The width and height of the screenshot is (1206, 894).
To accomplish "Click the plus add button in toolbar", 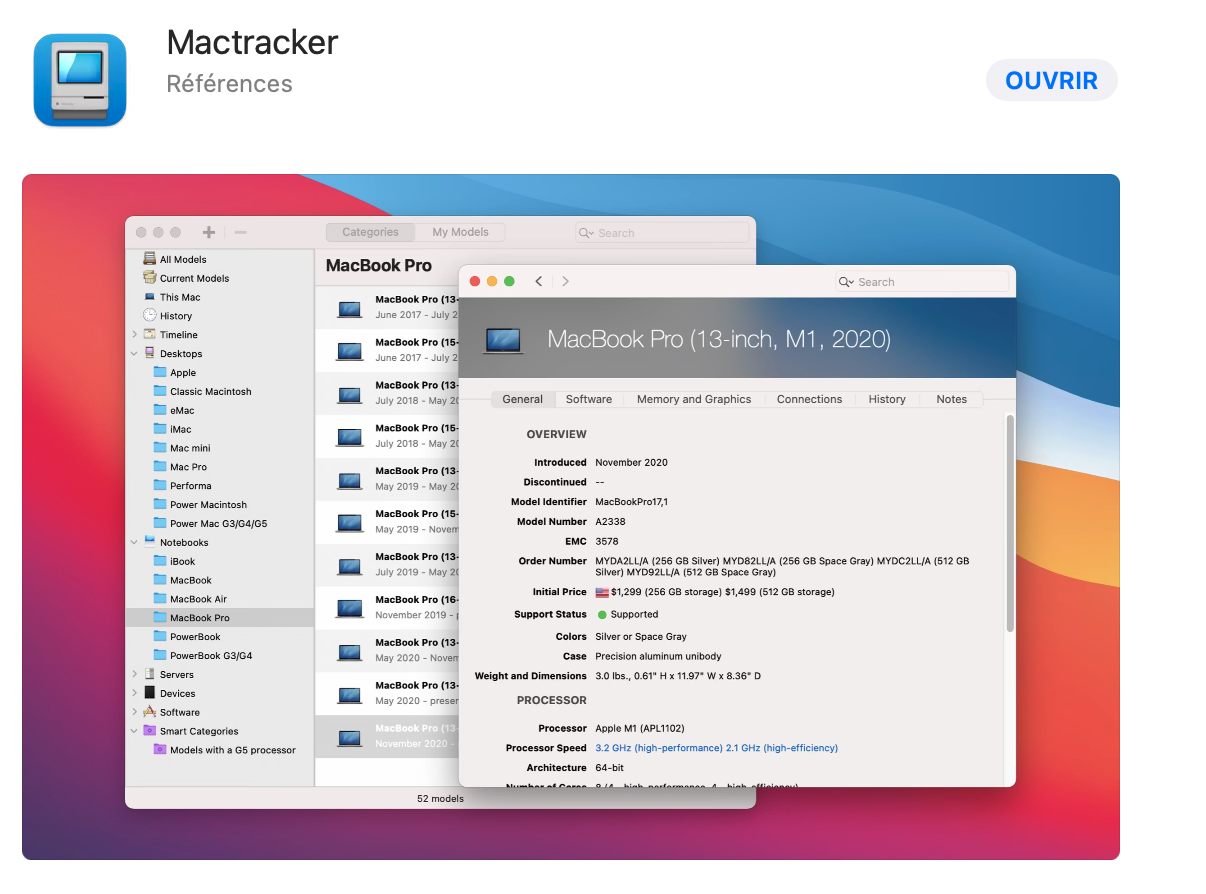I will pyautogui.click(x=208, y=232).
